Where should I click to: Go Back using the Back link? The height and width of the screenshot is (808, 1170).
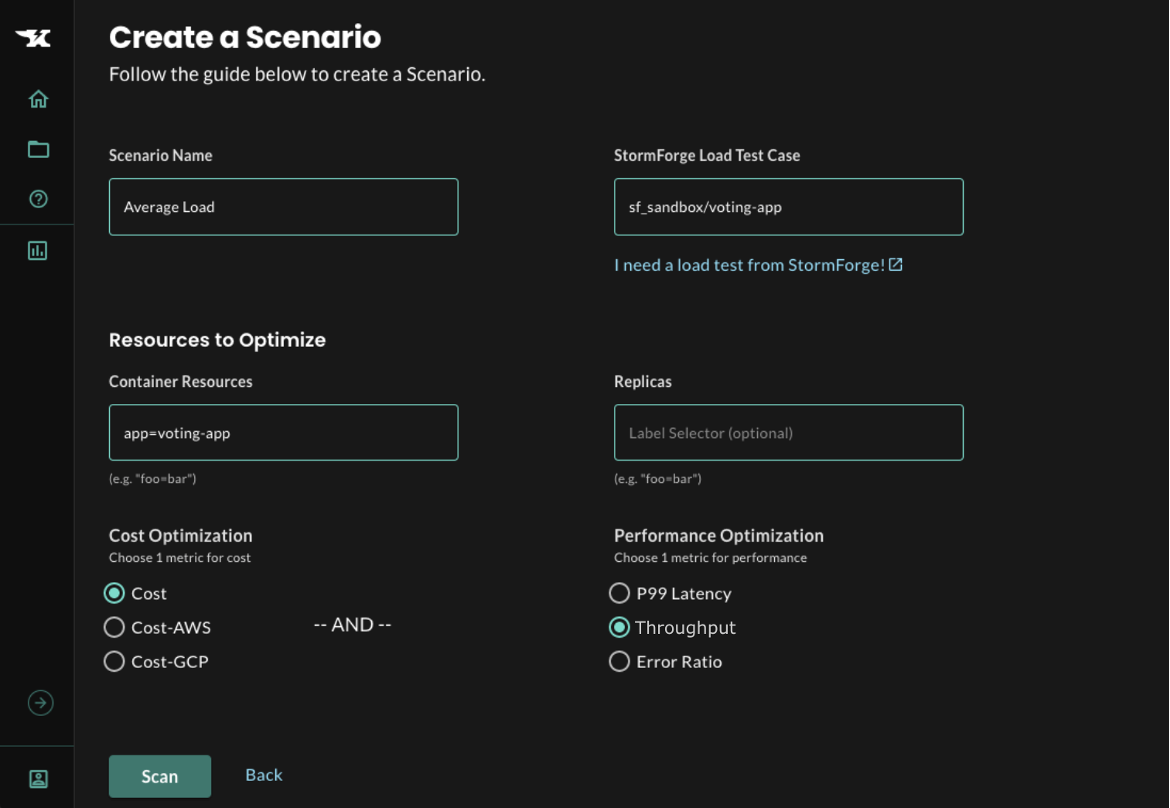point(264,775)
